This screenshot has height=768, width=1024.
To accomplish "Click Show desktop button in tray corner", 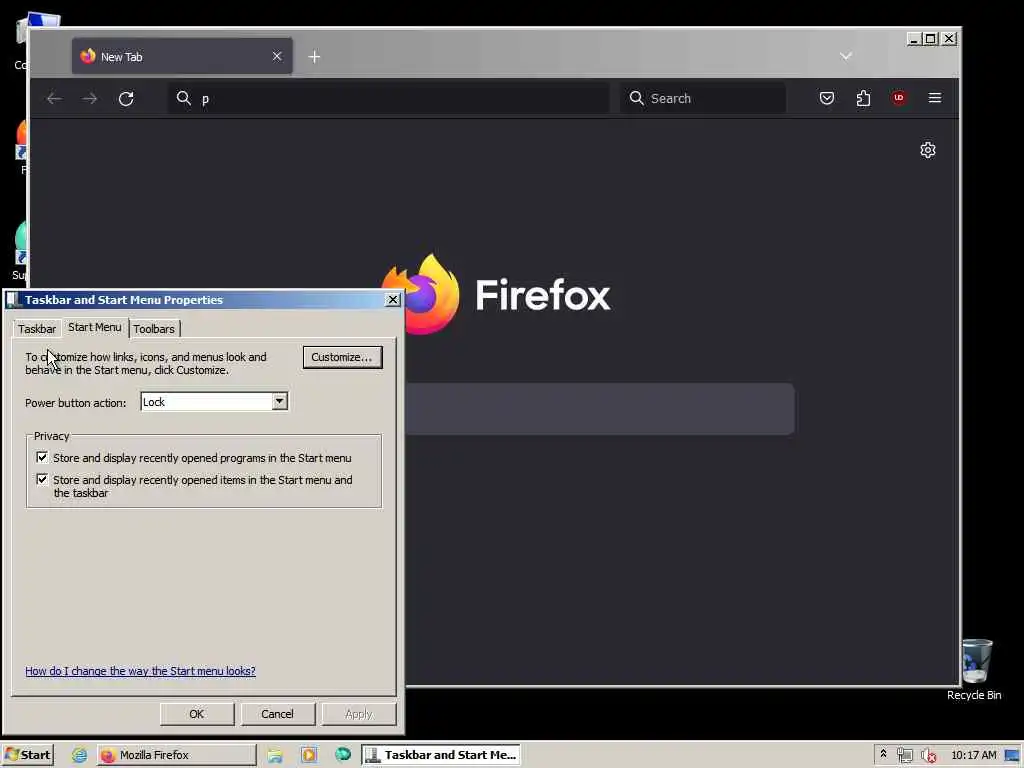I will (1013, 755).
